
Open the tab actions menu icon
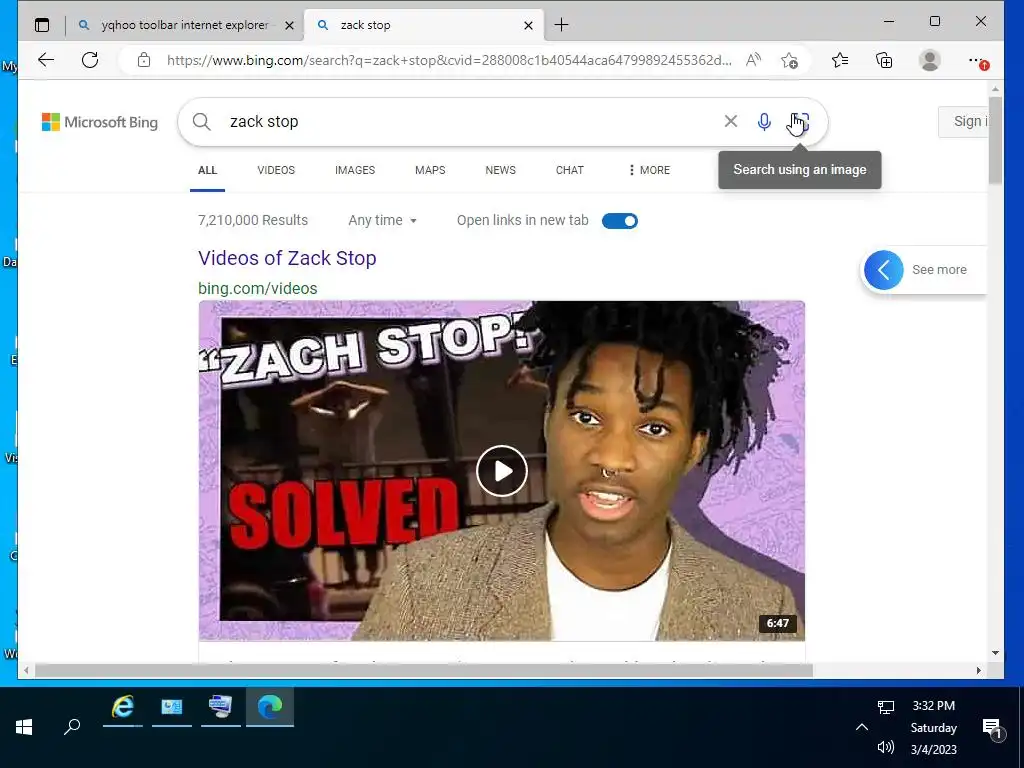[42, 25]
